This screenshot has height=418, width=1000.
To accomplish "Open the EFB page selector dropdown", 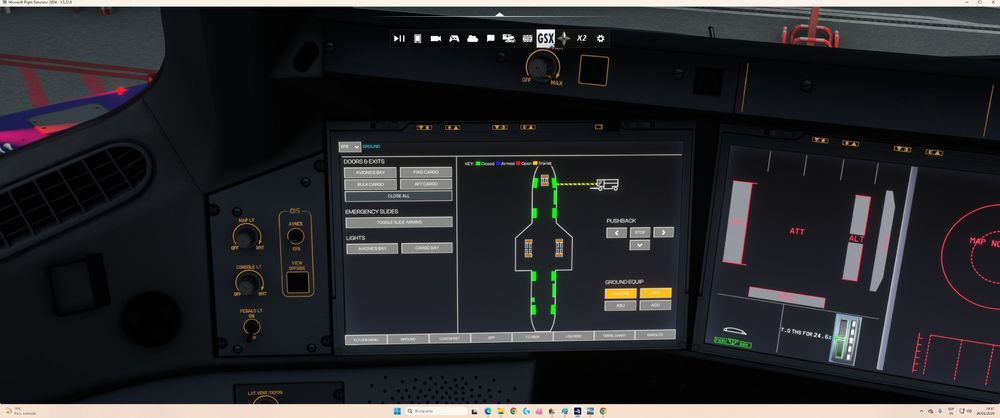I will click(349, 146).
